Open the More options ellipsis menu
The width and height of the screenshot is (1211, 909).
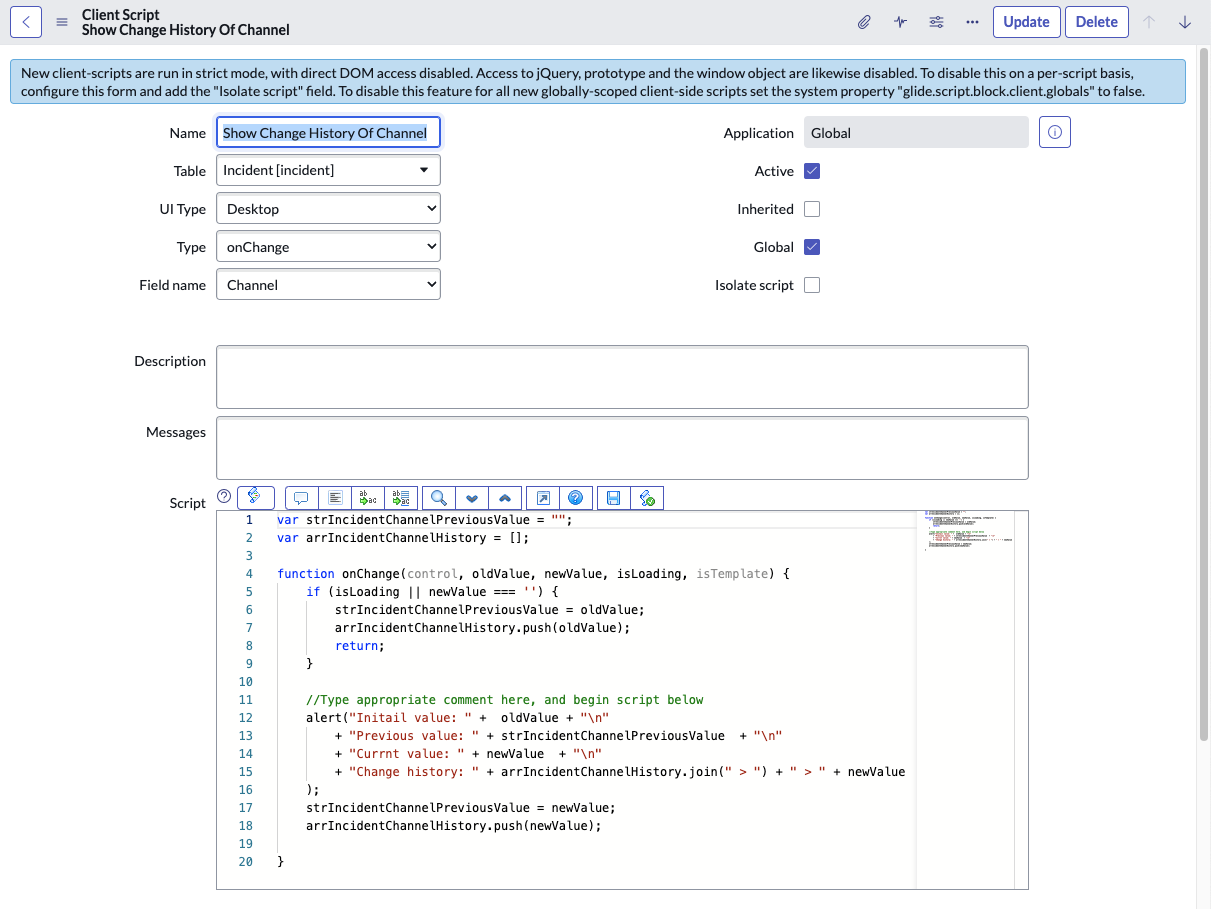point(971,21)
